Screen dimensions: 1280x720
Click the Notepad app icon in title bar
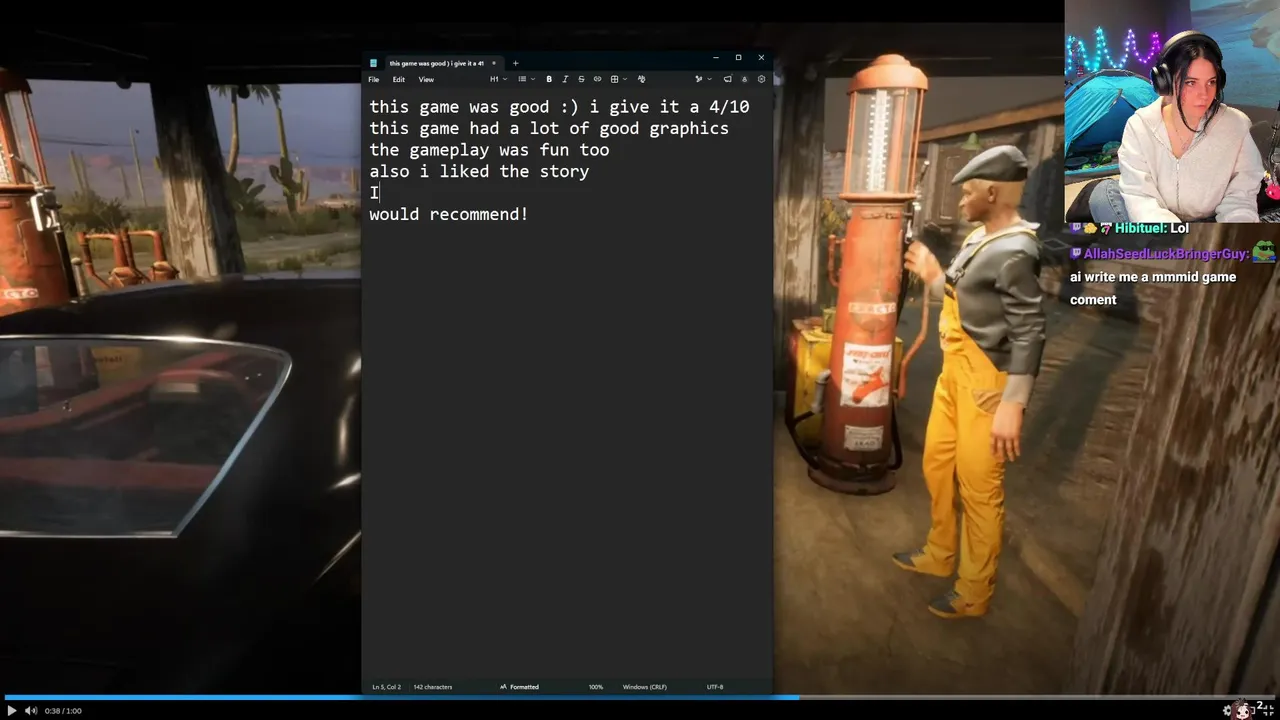click(x=373, y=63)
